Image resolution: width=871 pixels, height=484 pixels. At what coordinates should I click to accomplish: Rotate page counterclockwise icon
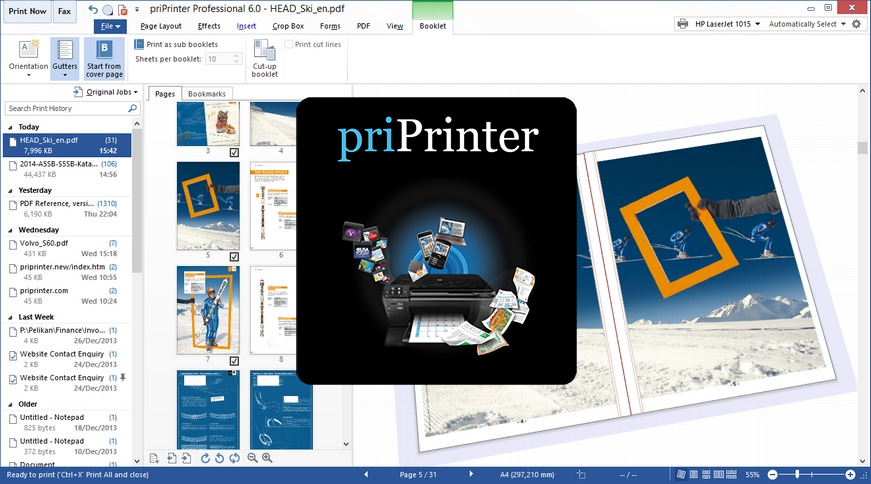coord(219,458)
